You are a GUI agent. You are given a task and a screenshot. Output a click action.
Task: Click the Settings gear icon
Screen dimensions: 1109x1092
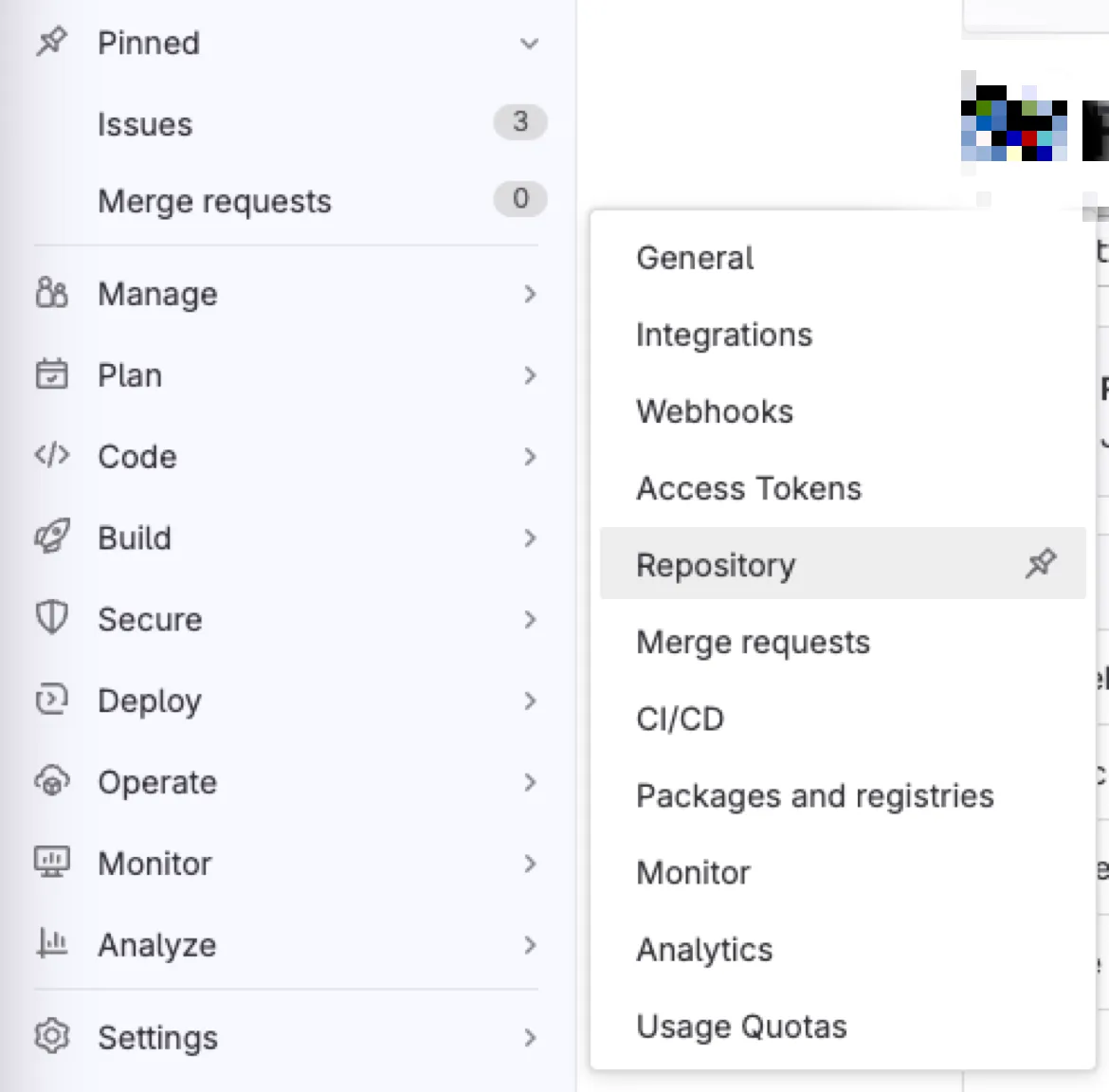point(51,1036)
